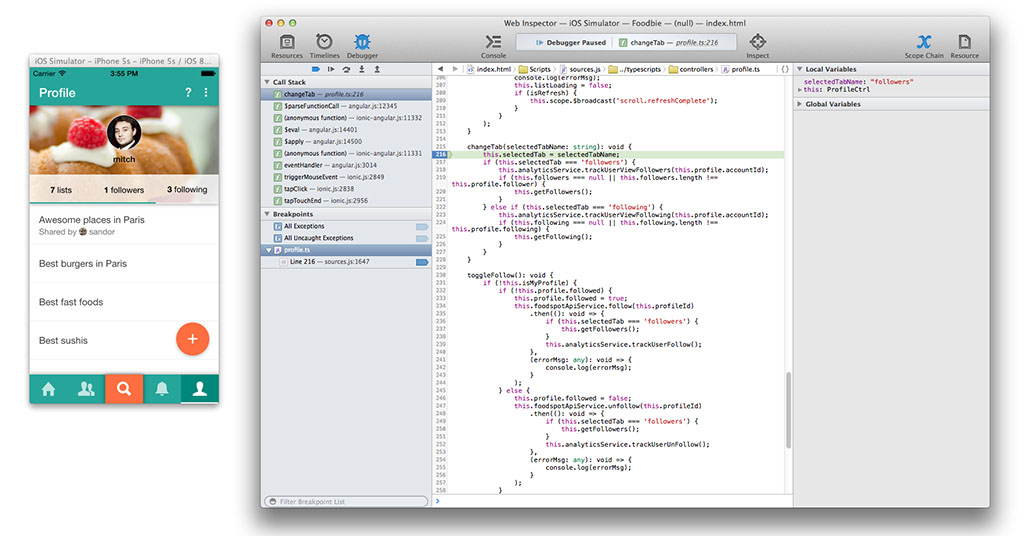The height and width of the screenshot is (536, 1024).
Task: Tap the search icon in app tab bar
Action: point(124,389)
